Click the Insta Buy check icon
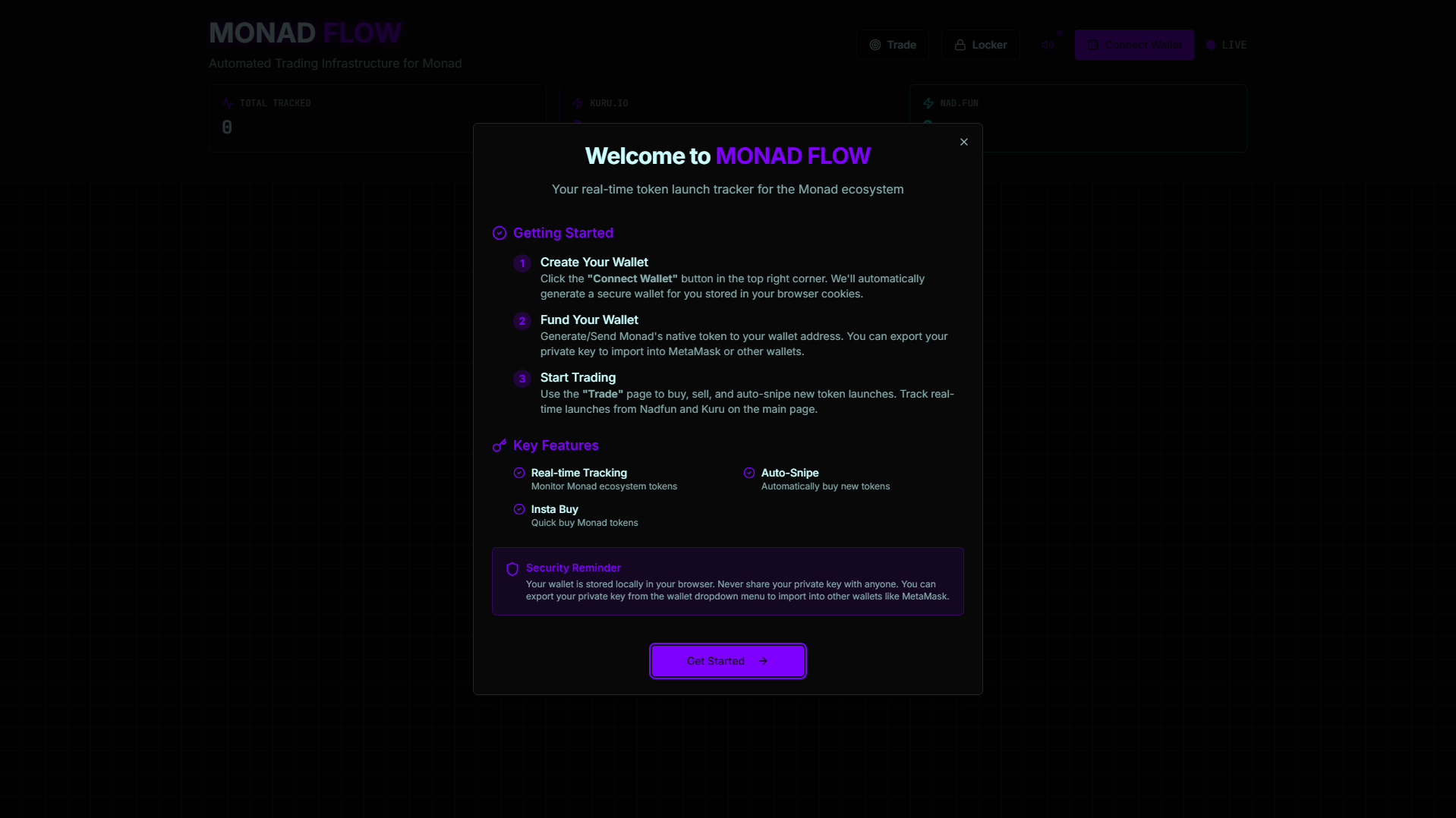The width and height of the screenshot is (1456, 818). (519, 509)
